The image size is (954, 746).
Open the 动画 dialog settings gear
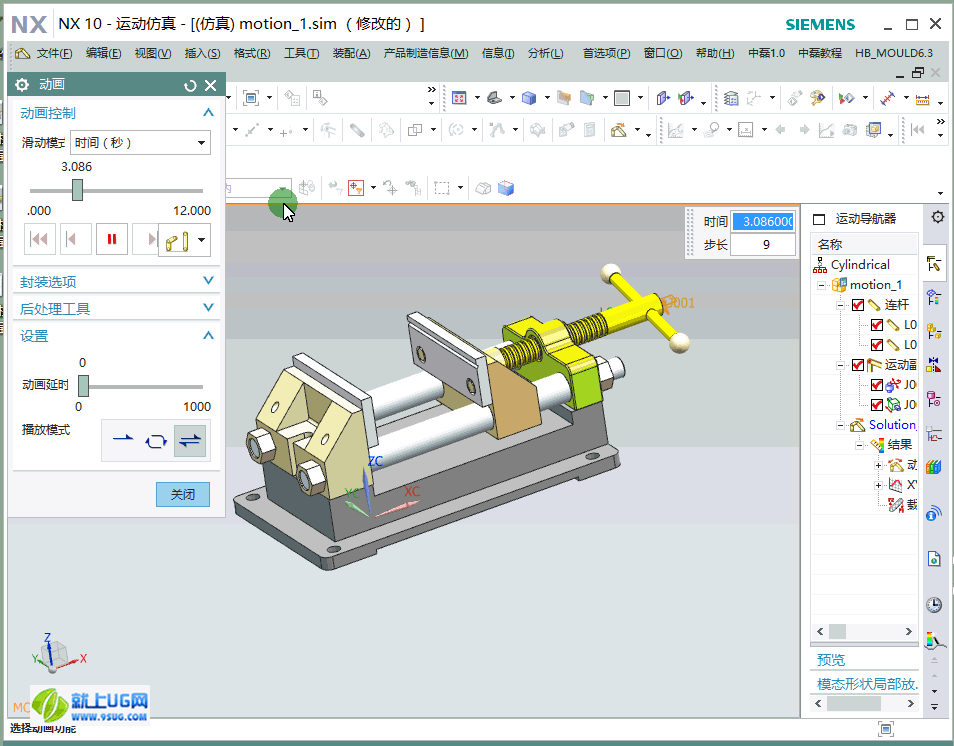pos(22,85)
